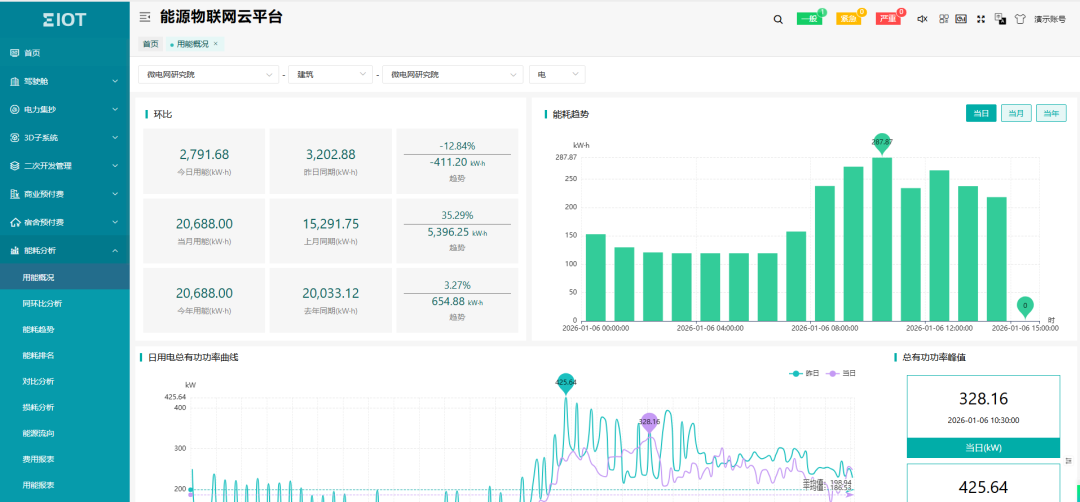Click the 严重 alarm badge button
Screen dimensions: 1080x502
click(x=888, y=18)
